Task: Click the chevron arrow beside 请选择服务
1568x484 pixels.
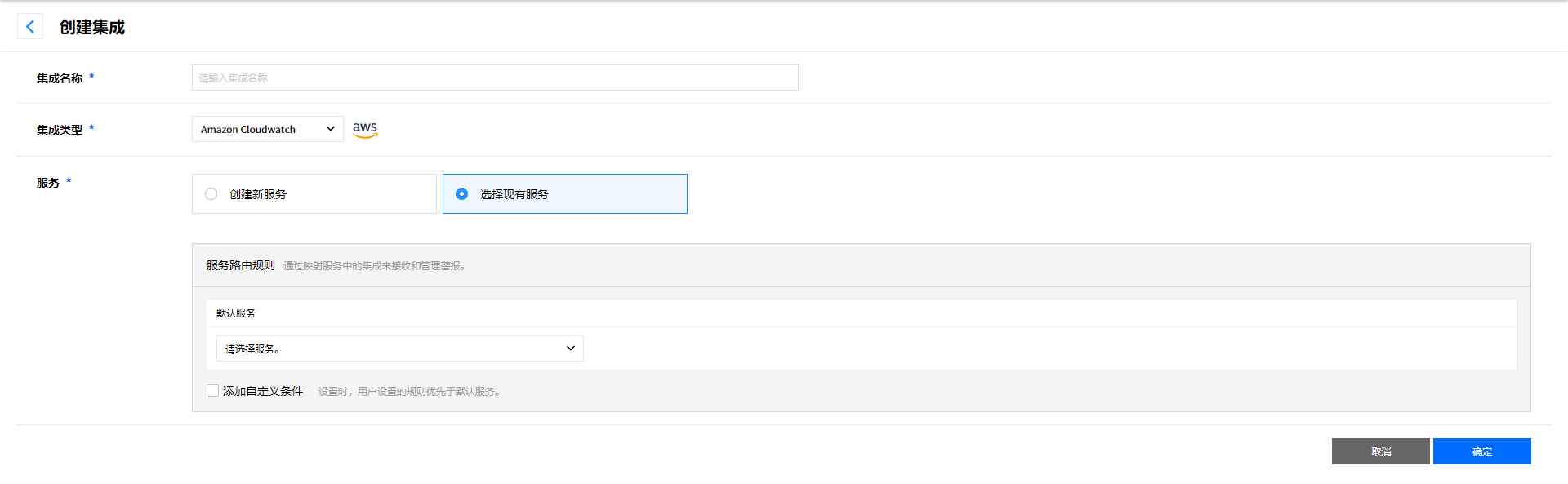Action: click(571, 349)
